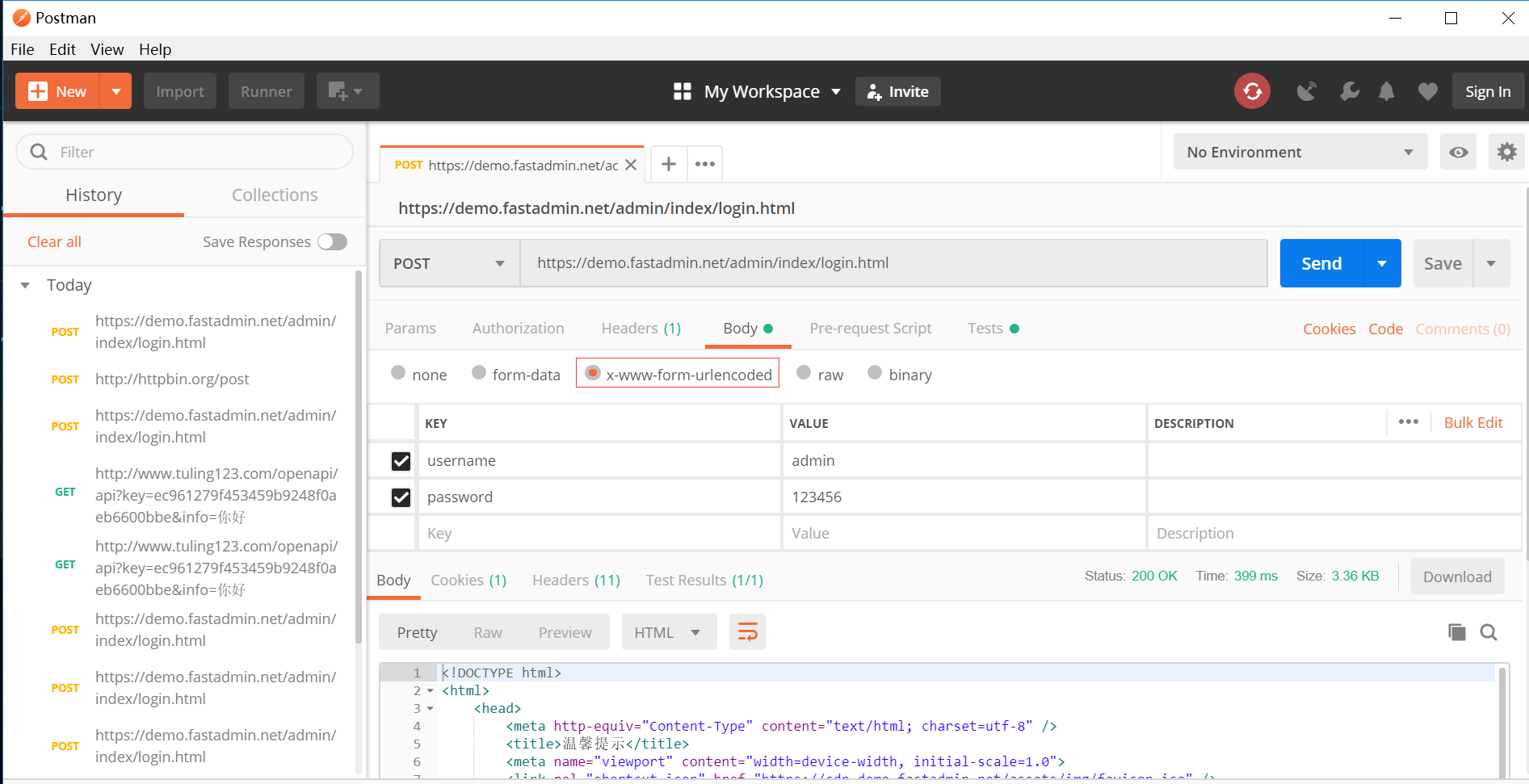The image size is (1529, 784).
Task: Click the Bulk Edit link
Action: (1472, 422)
